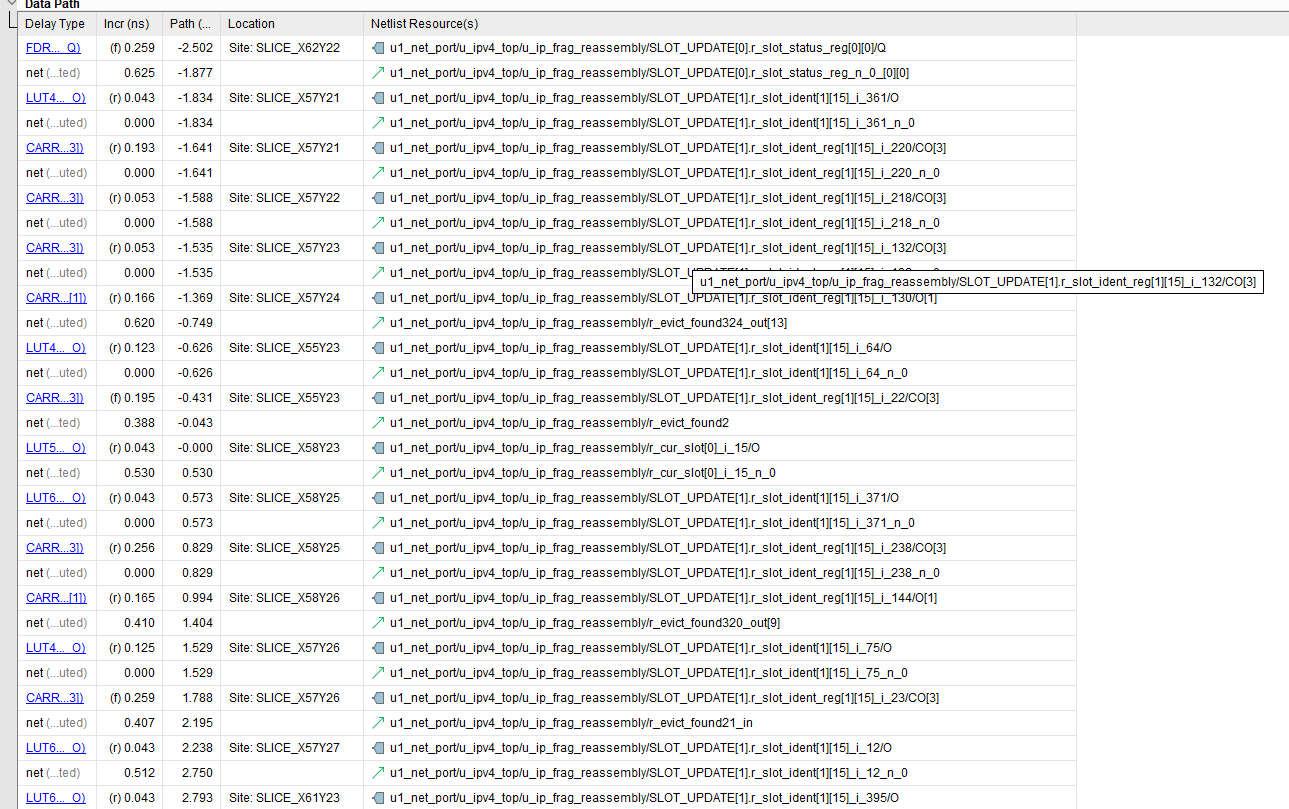Click net arrow icon beside r_cur_slot[0]_i_15_n_0
Image resolution: width=1289 pixels, height=809 pixels.
tap(377, 473)
